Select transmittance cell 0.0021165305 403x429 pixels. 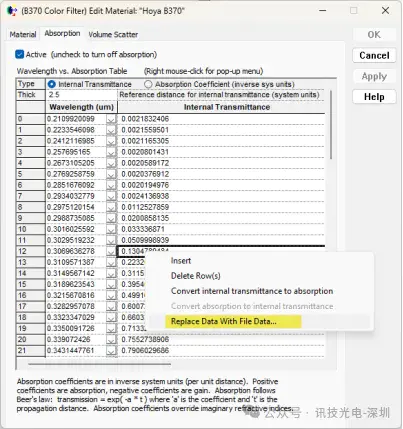(221, 141)
